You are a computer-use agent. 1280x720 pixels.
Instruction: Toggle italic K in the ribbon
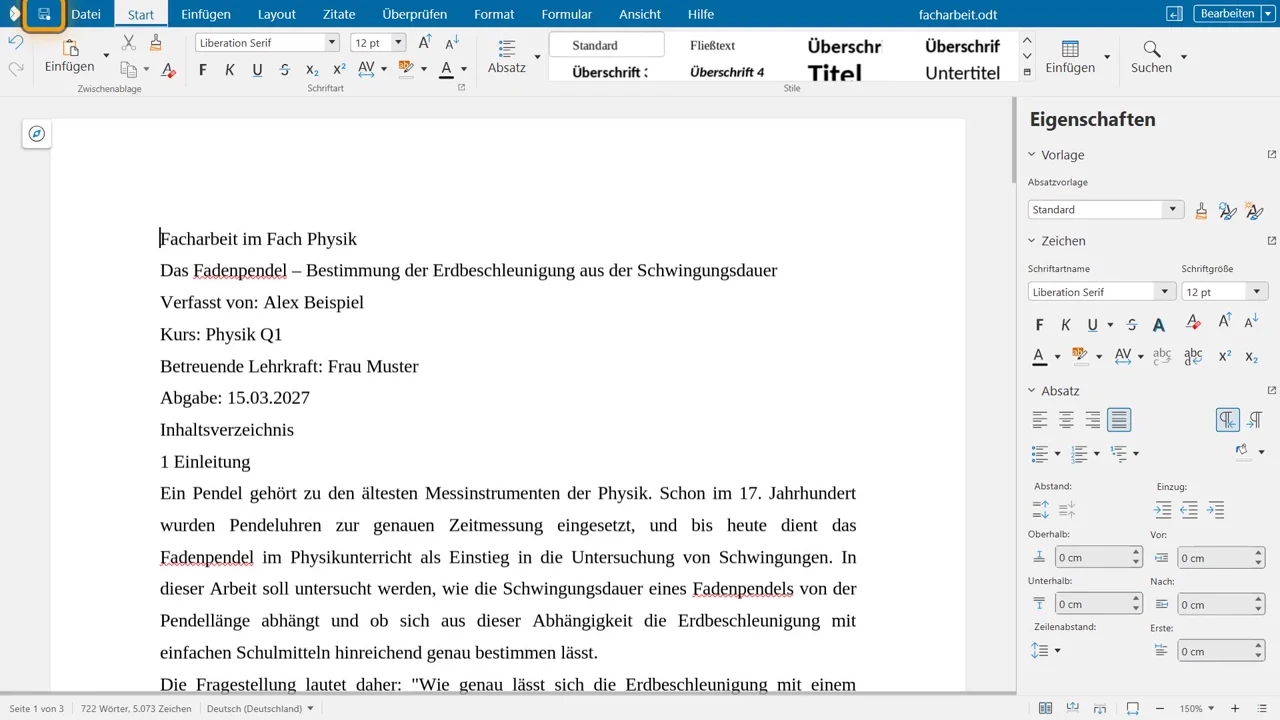point(230,69)
